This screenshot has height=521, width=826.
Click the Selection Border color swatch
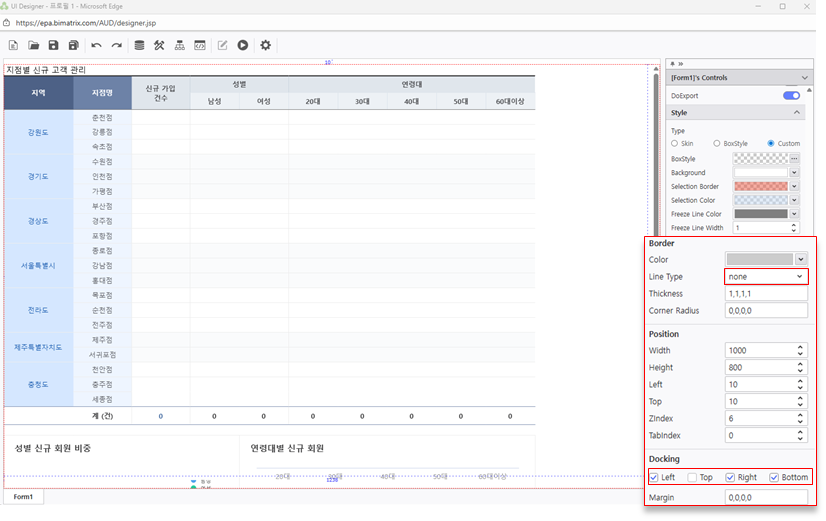pyautogui.click(x=760, y=186)
